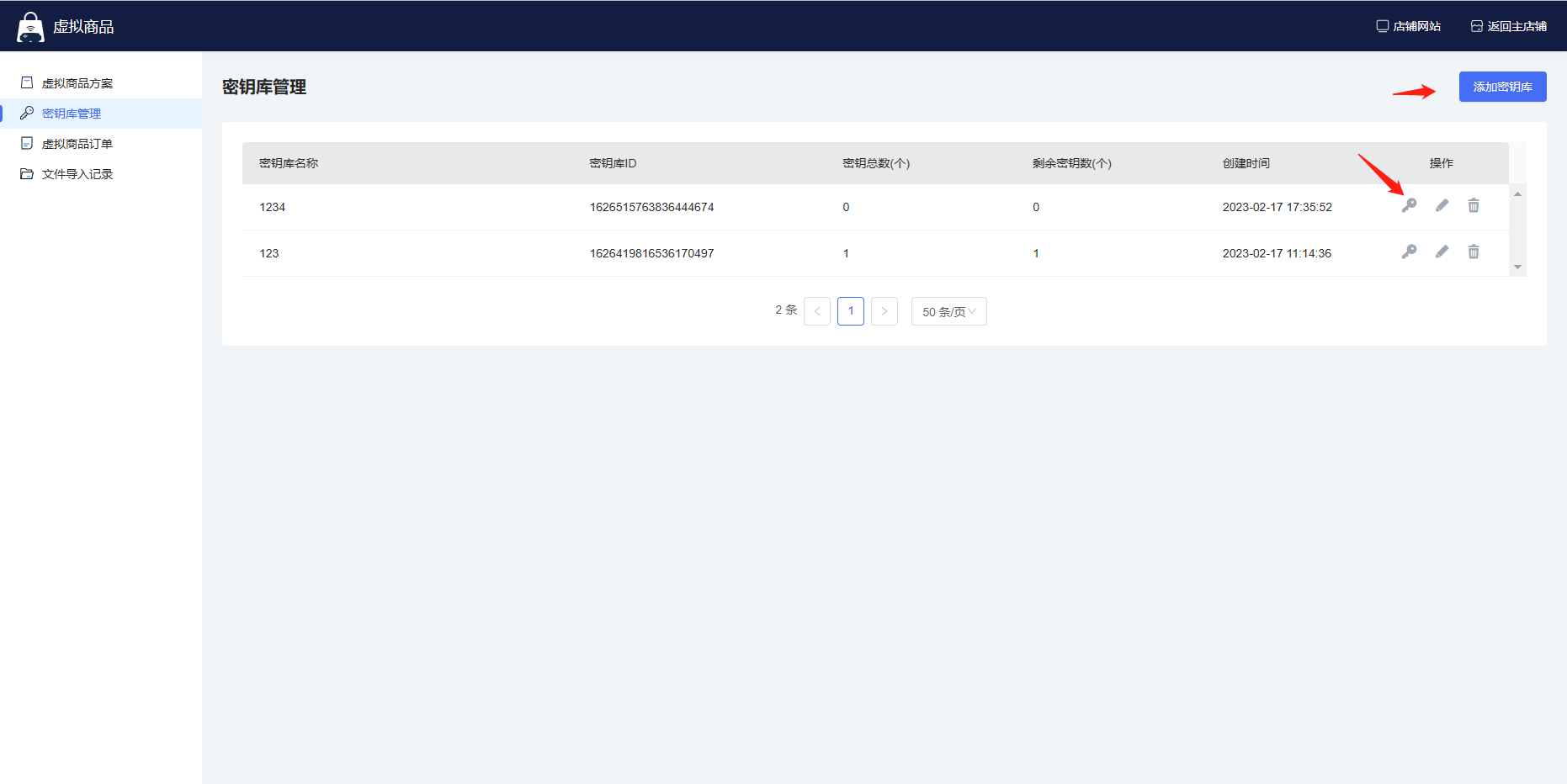Open the 50 条/页 page size dropdown
The width and height of the screenshot is (1567, 784).
click(948, 311)
